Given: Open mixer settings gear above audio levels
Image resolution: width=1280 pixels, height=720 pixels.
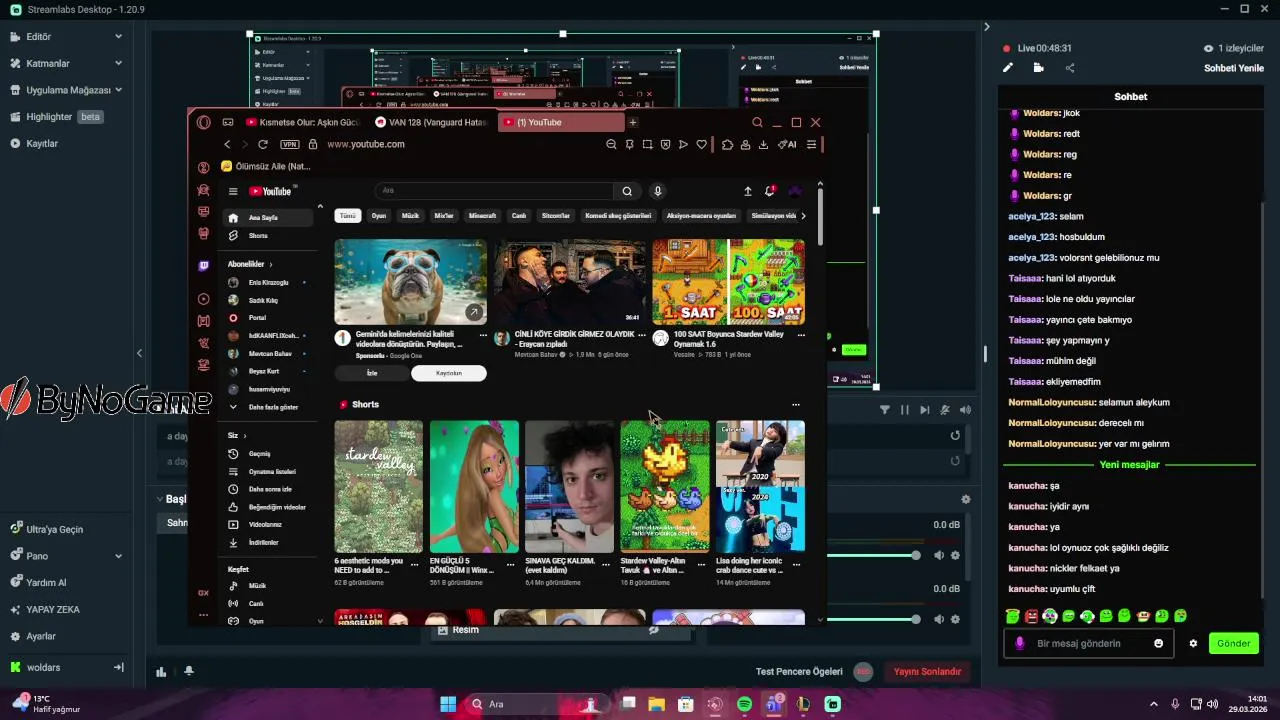Looking at the screenshot, I should [965, 499].
